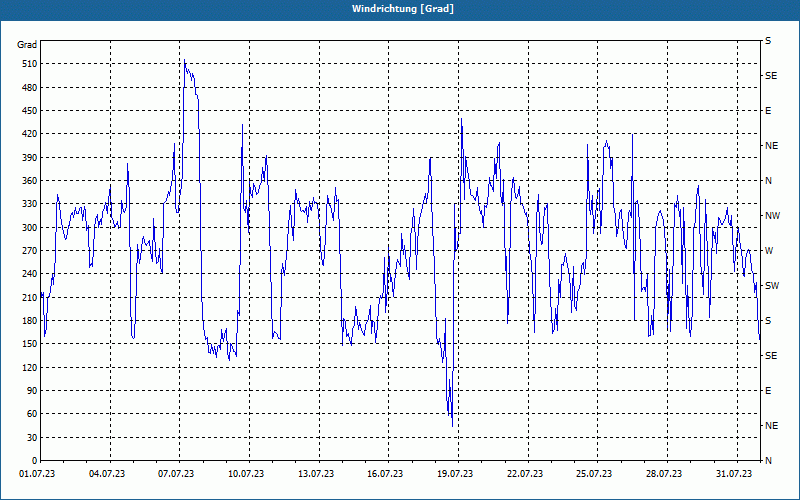Select the 390 value on the y-axis
This screenshot has height=500, width=800.
click(30, 158)
